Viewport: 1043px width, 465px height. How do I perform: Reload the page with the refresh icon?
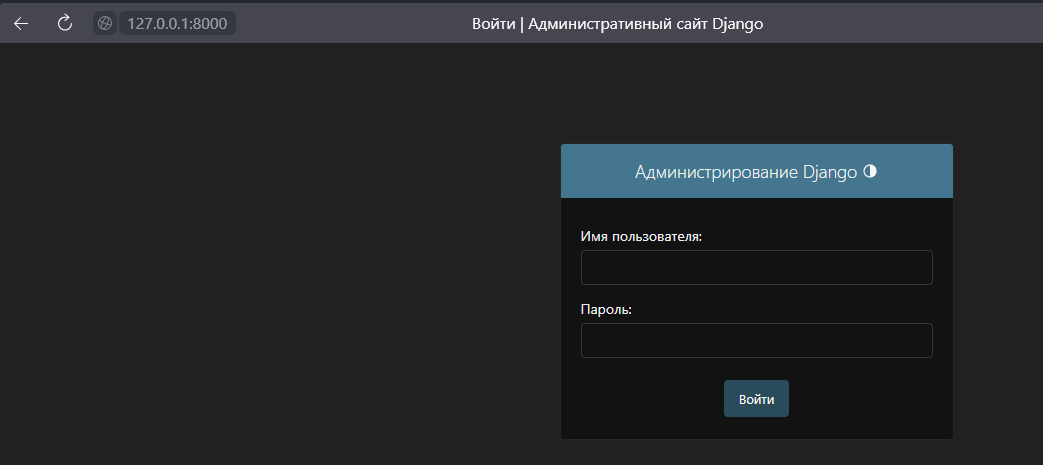(65, 23)
